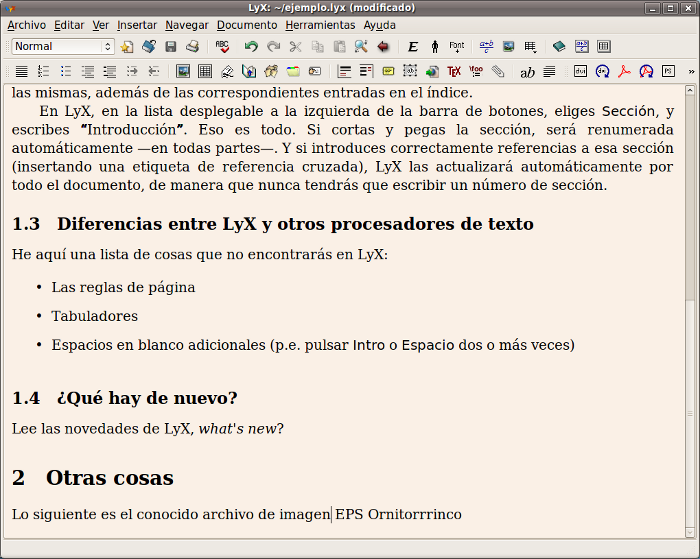This screenshot has height=559, width=700.
Task: Paste from clipboard icon
Action: pos(339,46)
